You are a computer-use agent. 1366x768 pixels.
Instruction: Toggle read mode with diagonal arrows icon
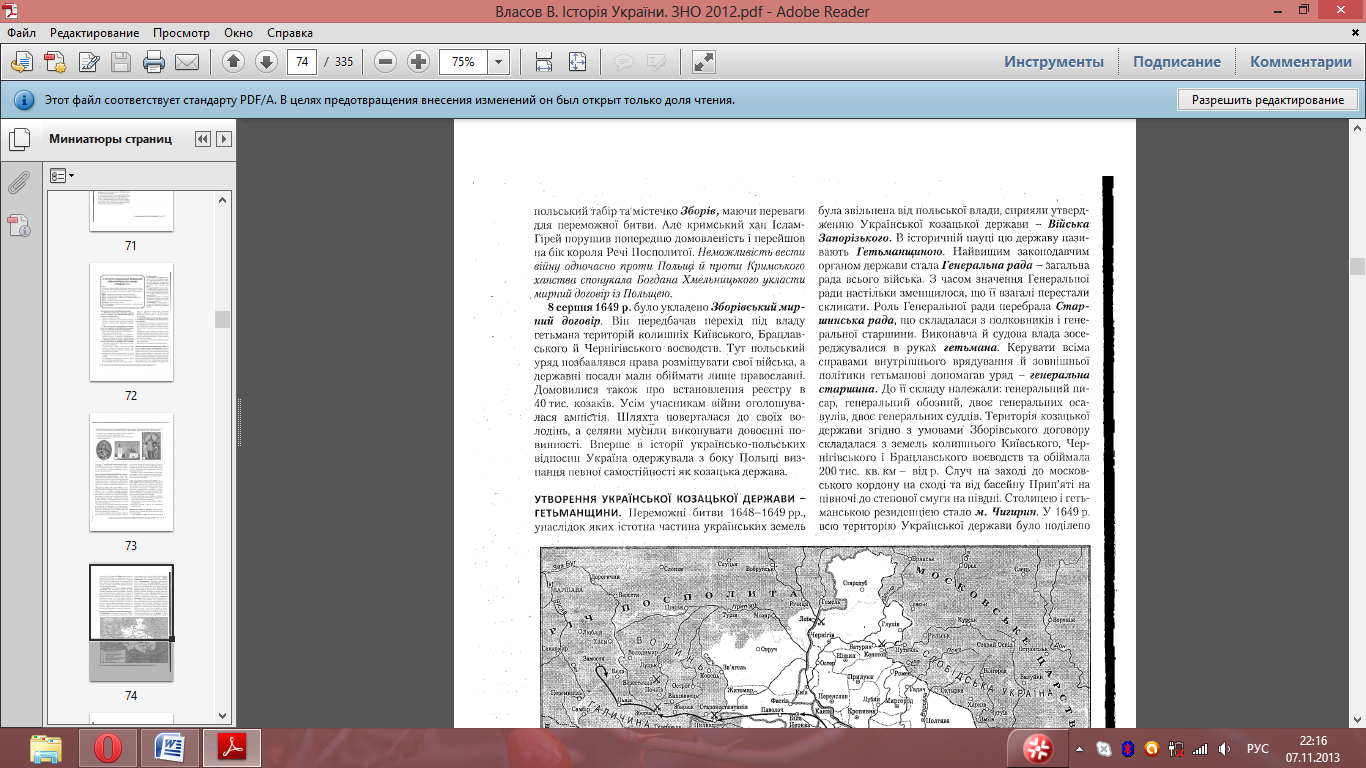coord(704,62)
